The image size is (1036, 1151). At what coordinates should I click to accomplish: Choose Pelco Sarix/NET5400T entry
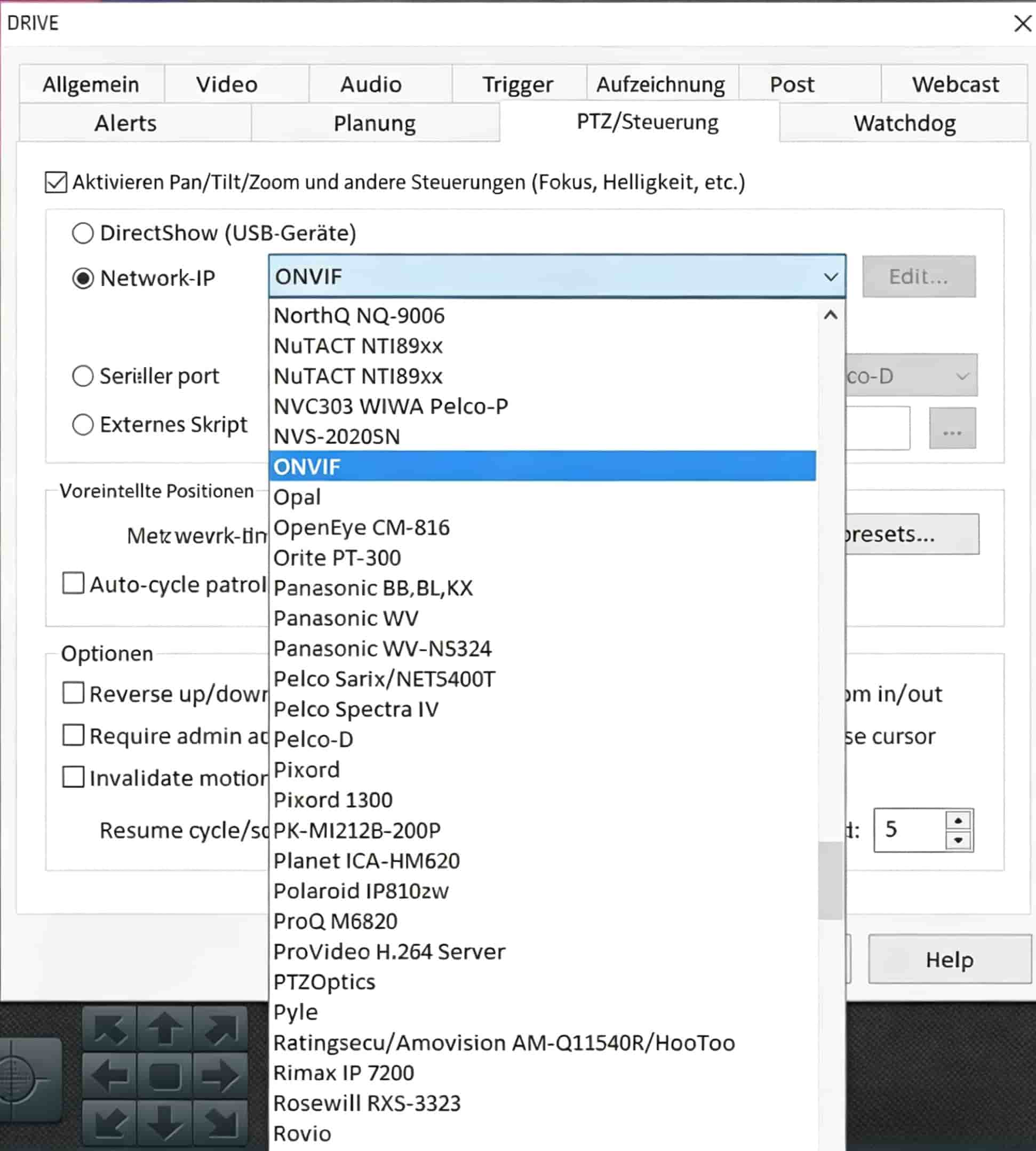[x=543, y=679]
